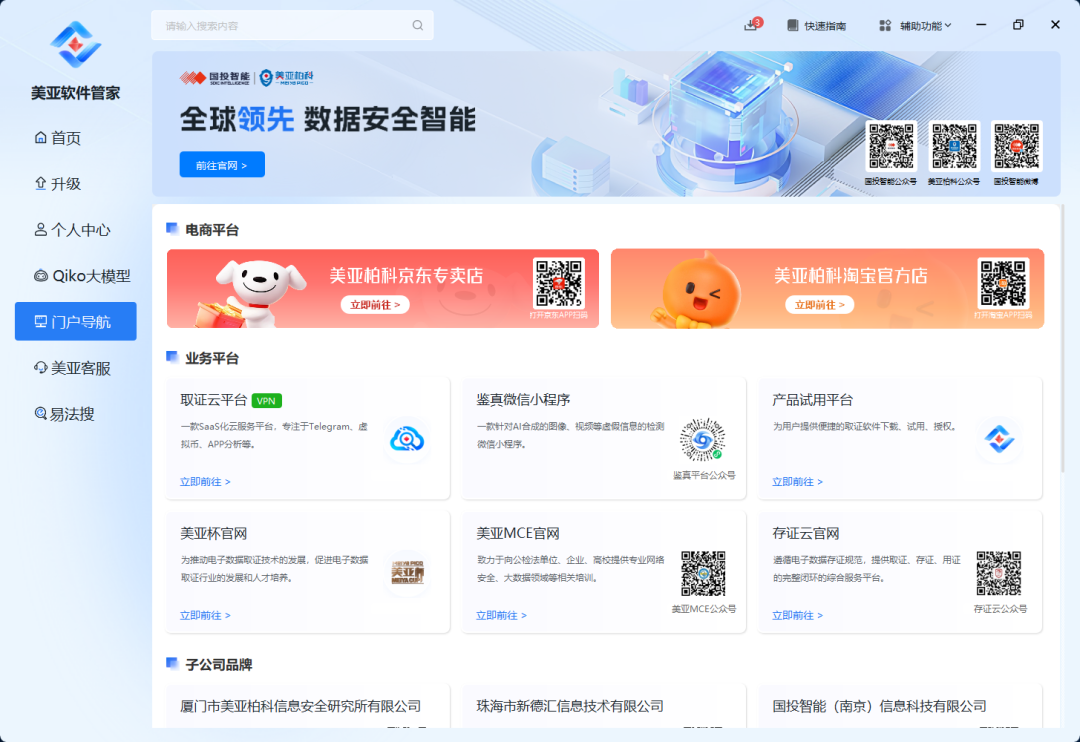This screenshot has width=1080, height=742.
Task: Click the 存证云公众号 QR code
Action: coord(999,573)
